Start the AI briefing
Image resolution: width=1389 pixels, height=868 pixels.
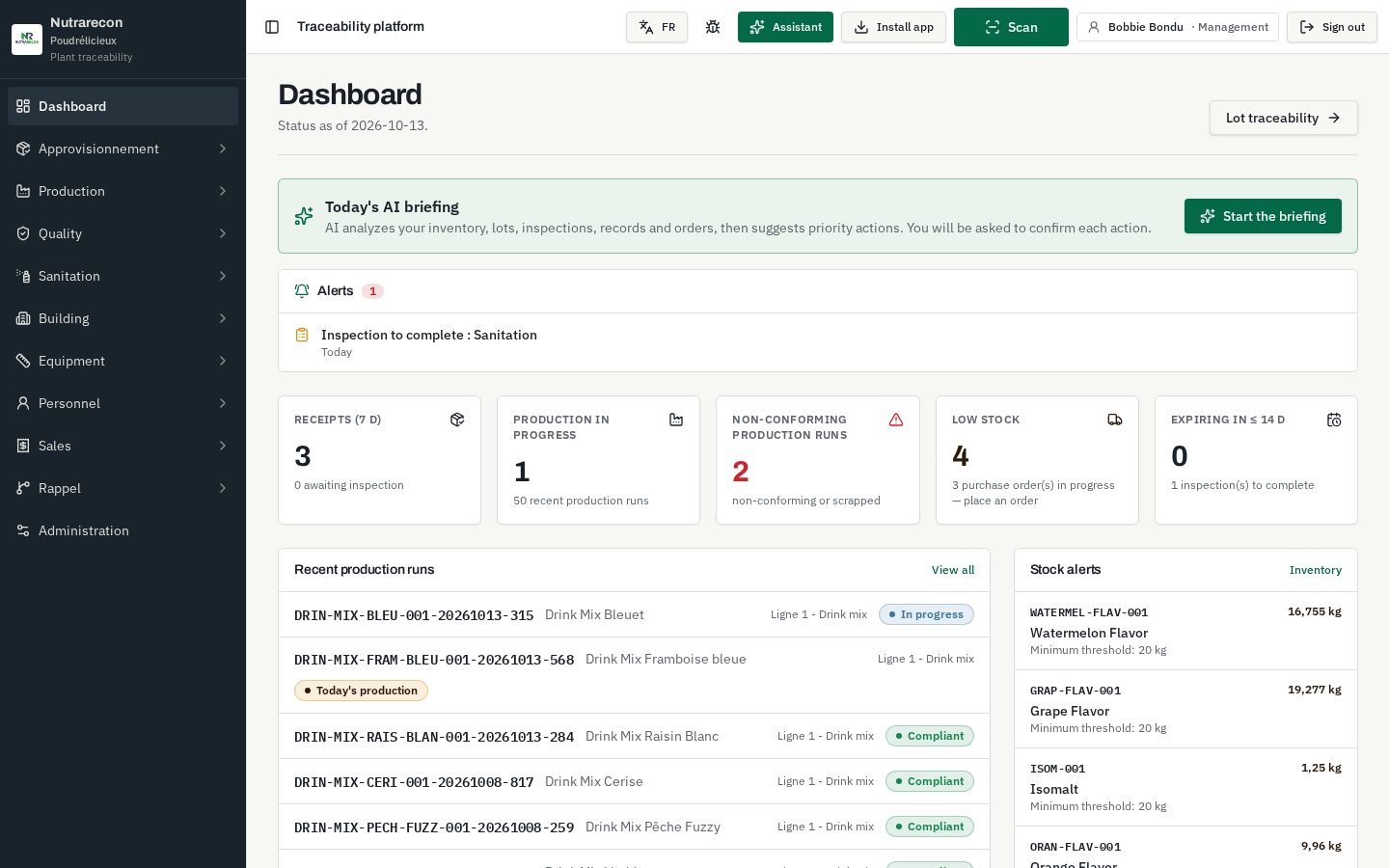(1263, 216)
